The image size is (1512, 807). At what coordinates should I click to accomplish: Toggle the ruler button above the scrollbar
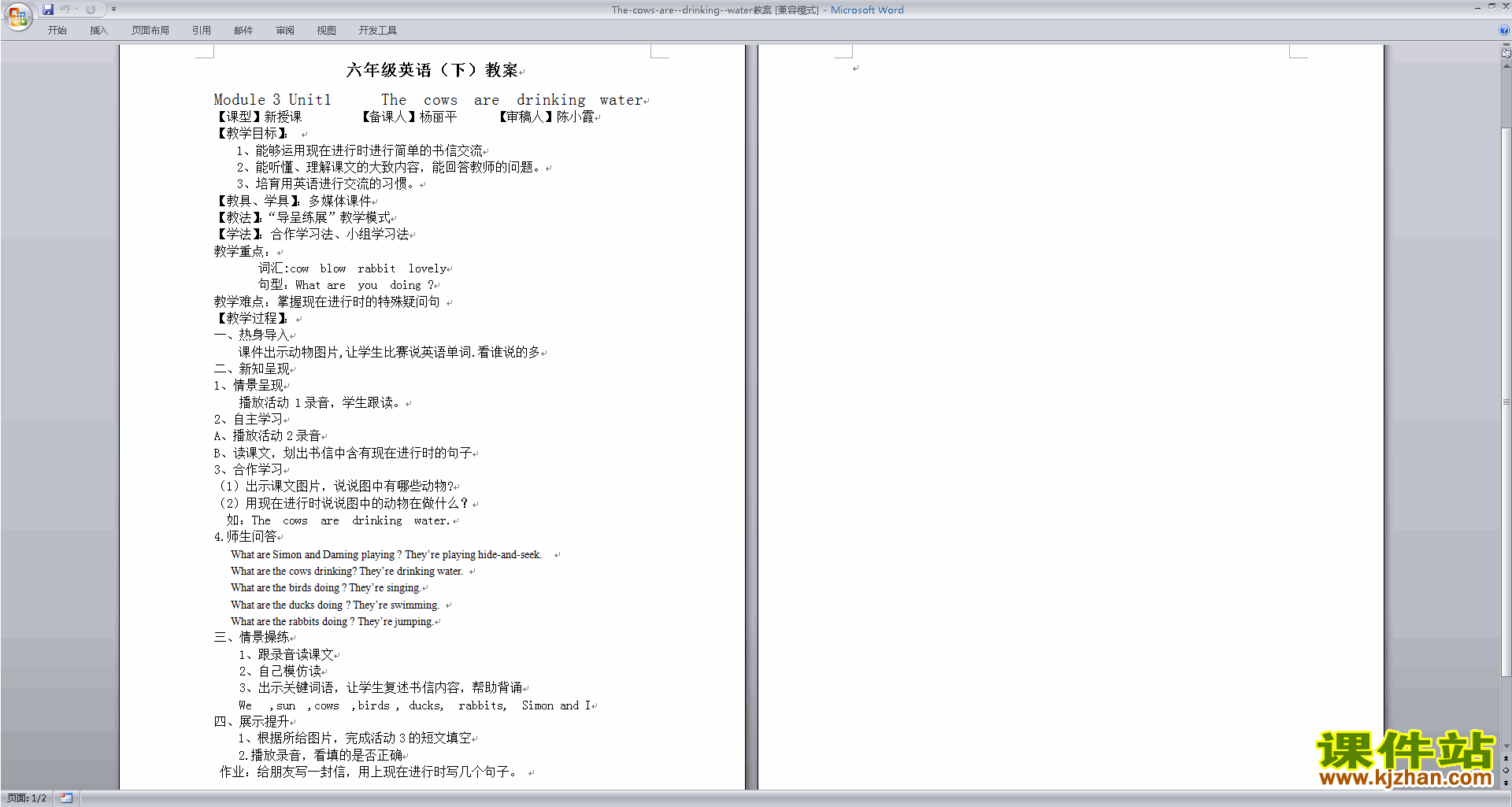click(1506, 54)
